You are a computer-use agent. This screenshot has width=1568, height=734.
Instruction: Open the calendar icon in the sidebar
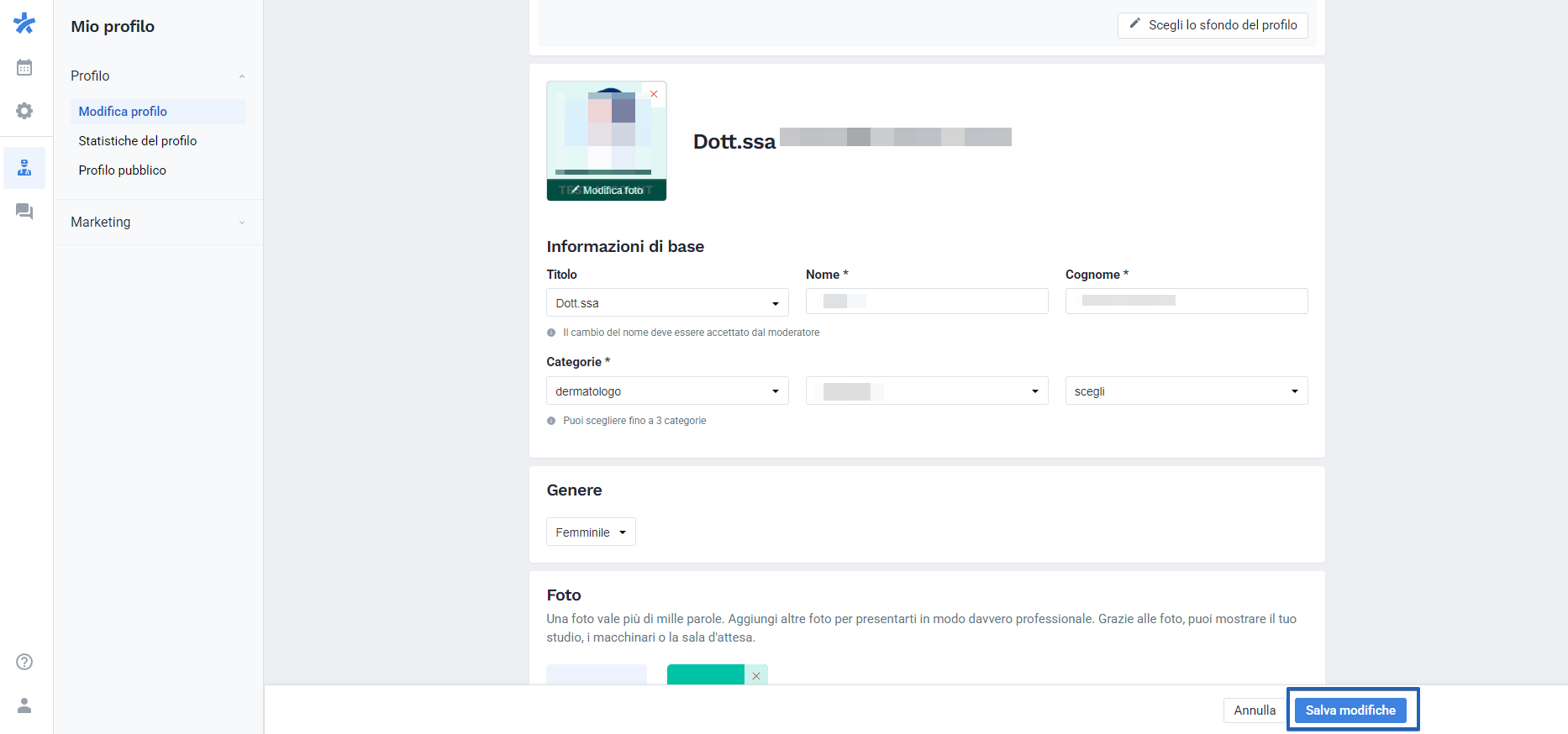[24, 67]
